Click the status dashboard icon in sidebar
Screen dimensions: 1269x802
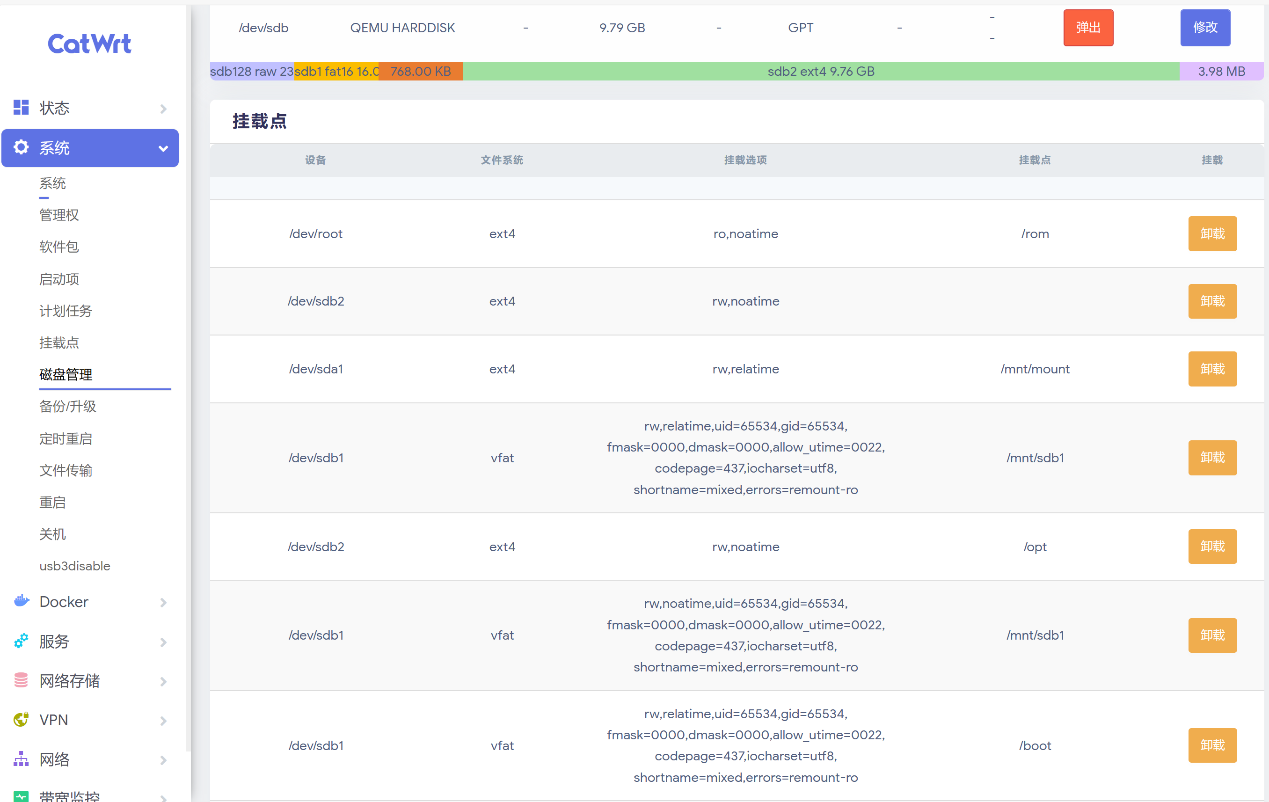pyautogui.click(x=21, y=108)
